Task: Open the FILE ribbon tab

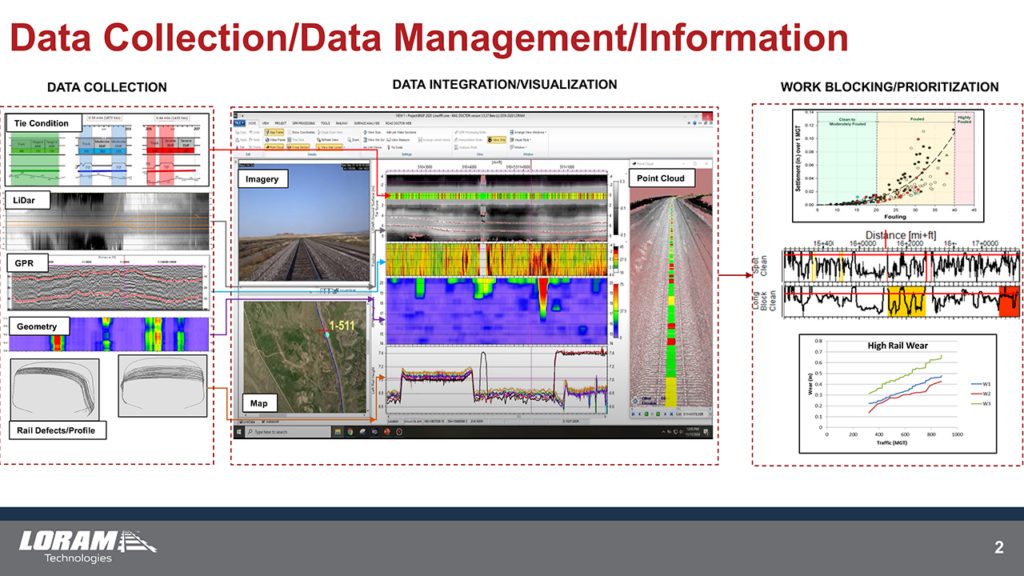Action: pos(239,123)
